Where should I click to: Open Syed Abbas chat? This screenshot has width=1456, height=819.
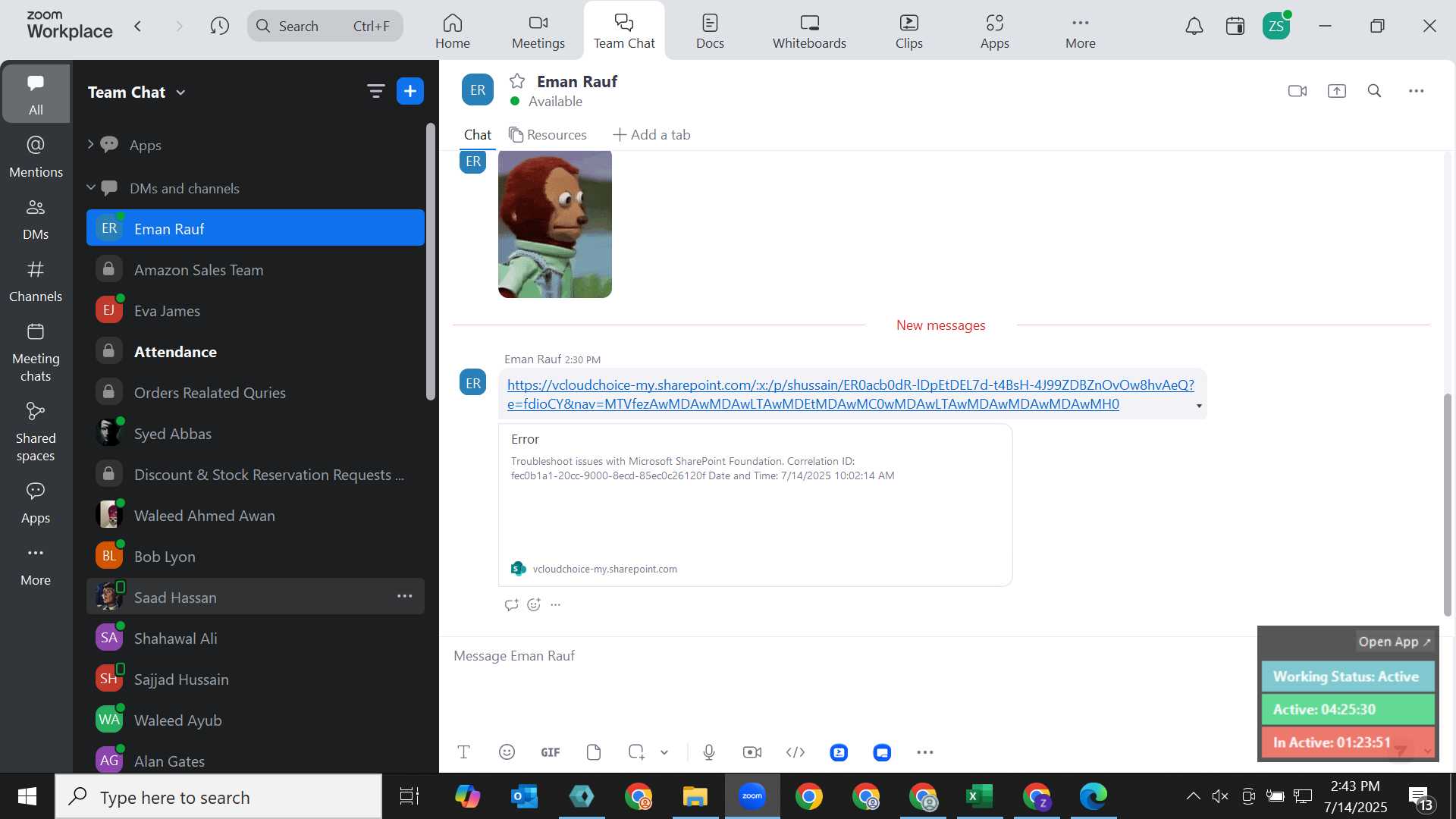pyautogui.click(x=255, y=433)
